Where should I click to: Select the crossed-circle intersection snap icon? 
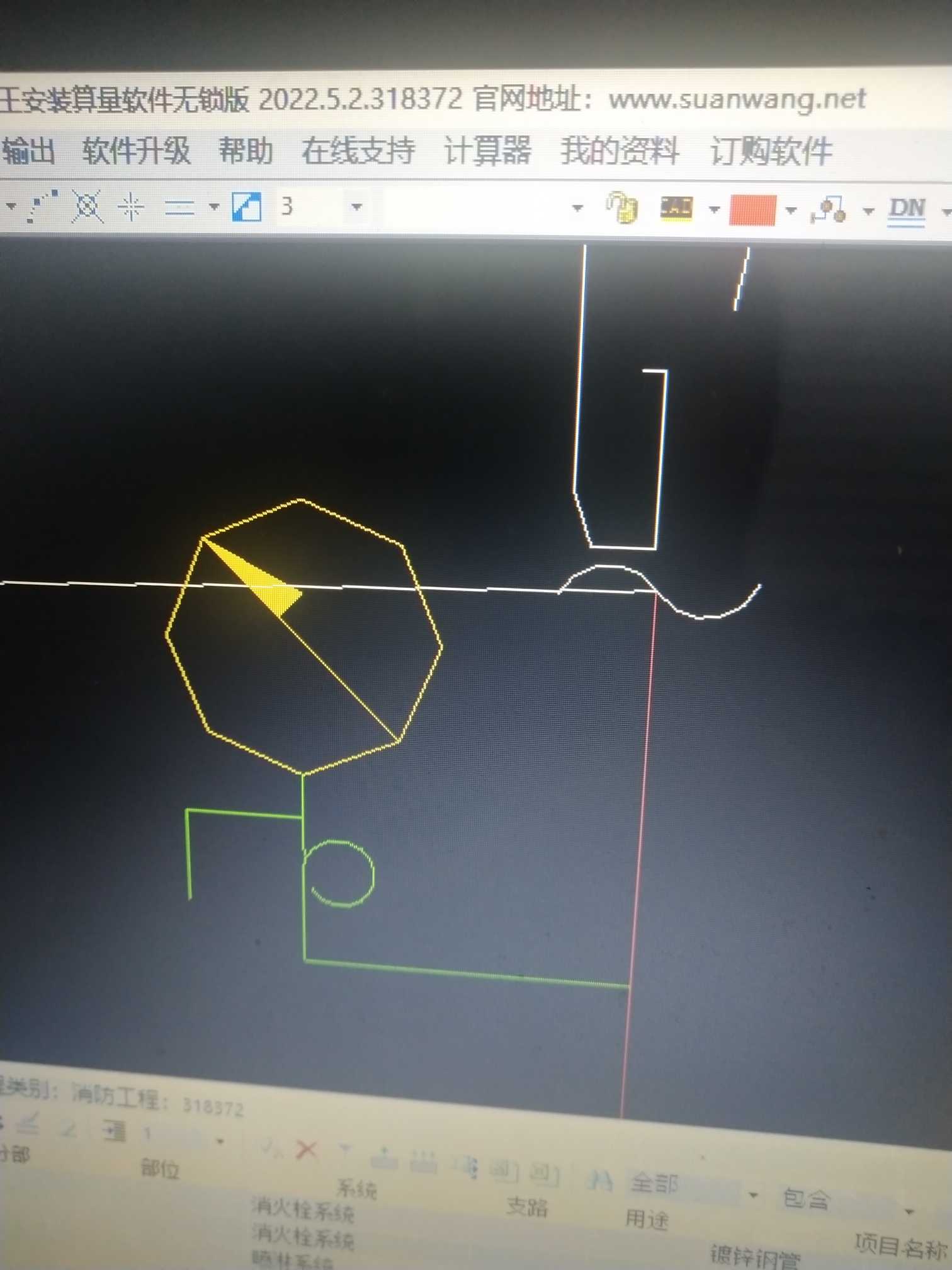pyautogui.click(x=87, y=206)
